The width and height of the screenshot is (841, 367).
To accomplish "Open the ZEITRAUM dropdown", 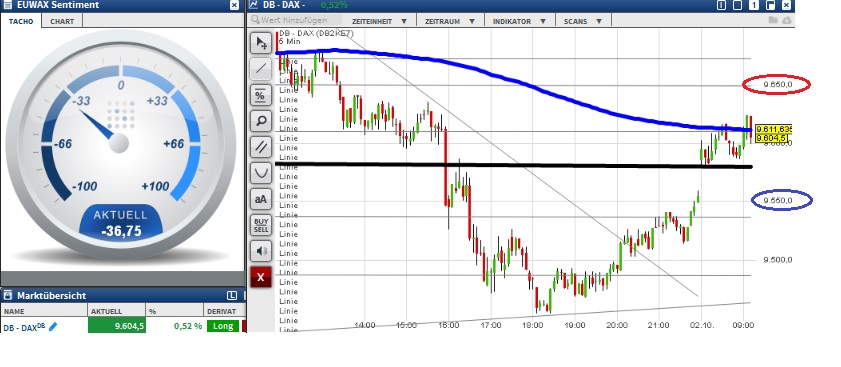I will (x=449, y=21).
